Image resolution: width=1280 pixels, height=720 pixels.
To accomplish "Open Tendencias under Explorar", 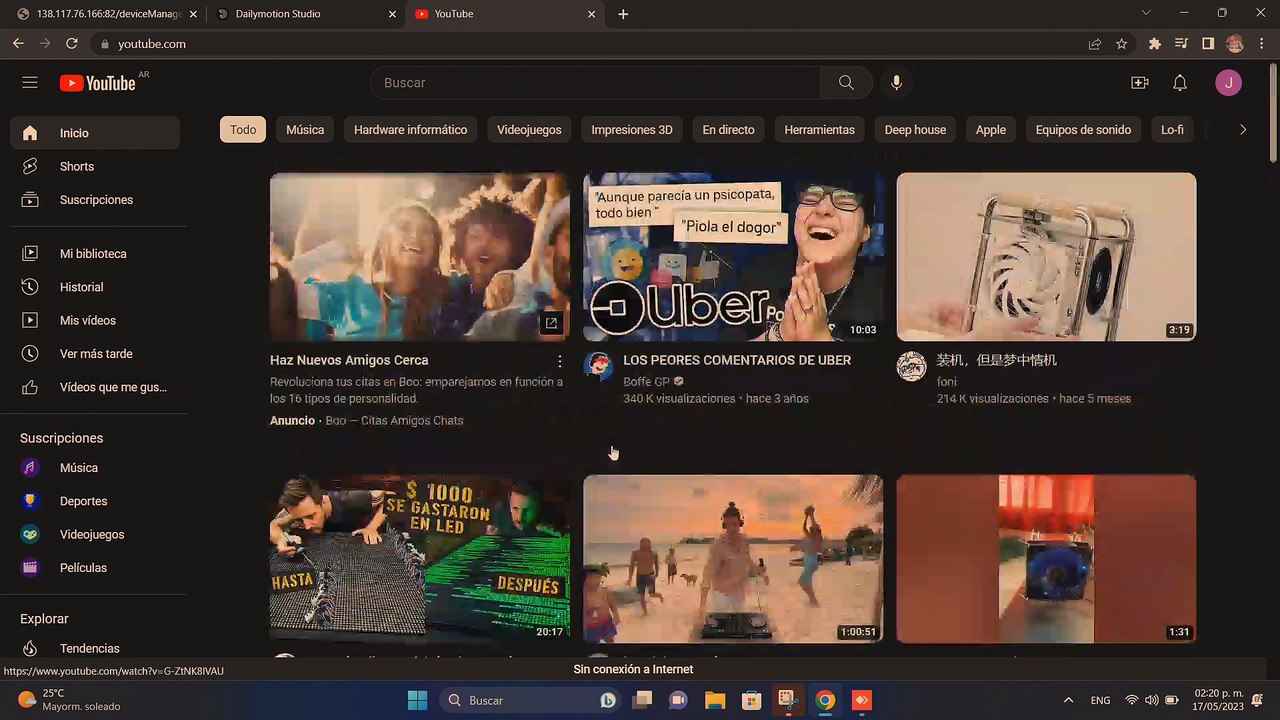I will click(x=95, y=649).
